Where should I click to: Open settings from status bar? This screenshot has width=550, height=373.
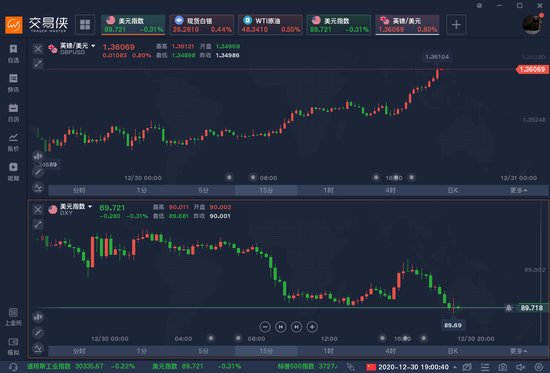point(538,367)
